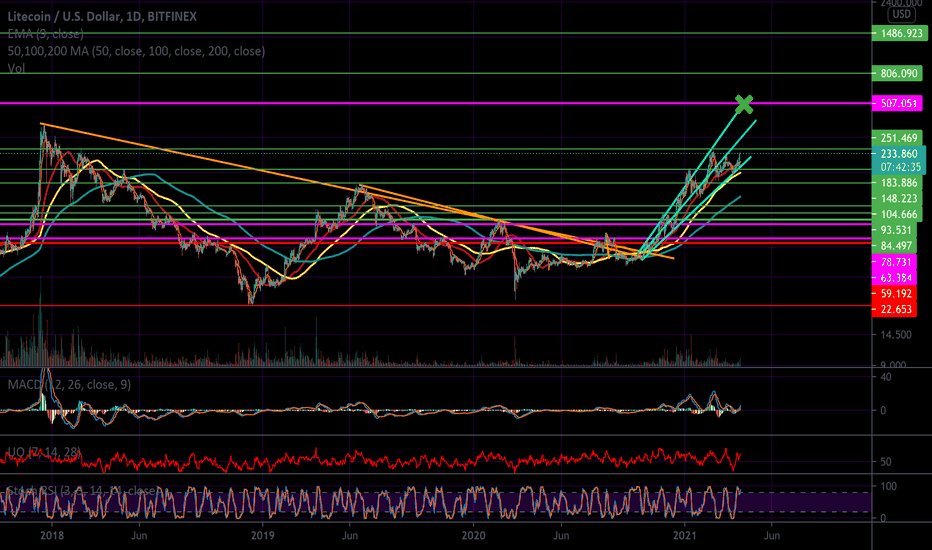Select the 148.223 price level label
Screen dimensions: 932x550
[896, 199]
